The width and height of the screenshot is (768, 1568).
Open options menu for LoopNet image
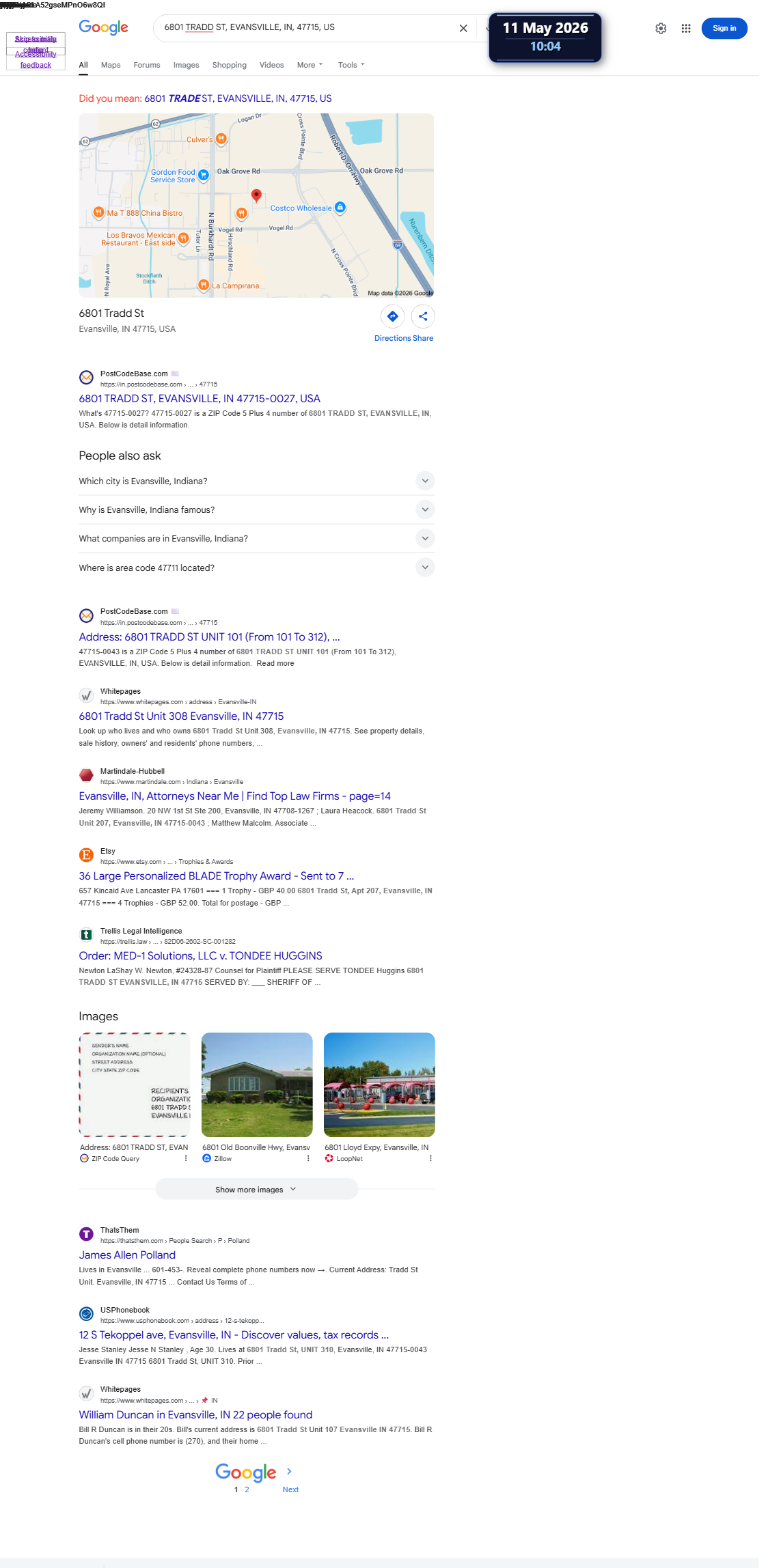pos(430,1158)
